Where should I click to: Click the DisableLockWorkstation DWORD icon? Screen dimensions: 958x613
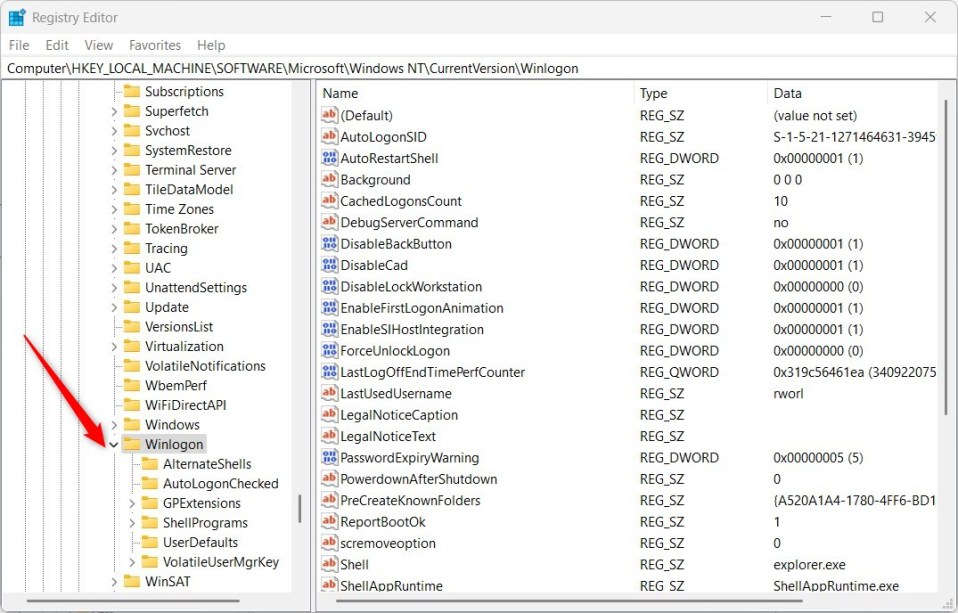(x=329, y=287)
